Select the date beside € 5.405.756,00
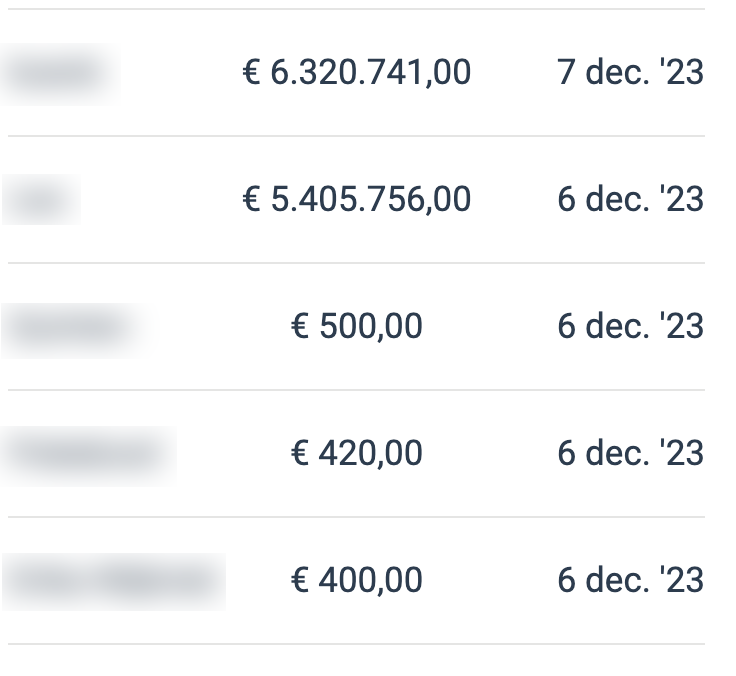 click(630, 200)
